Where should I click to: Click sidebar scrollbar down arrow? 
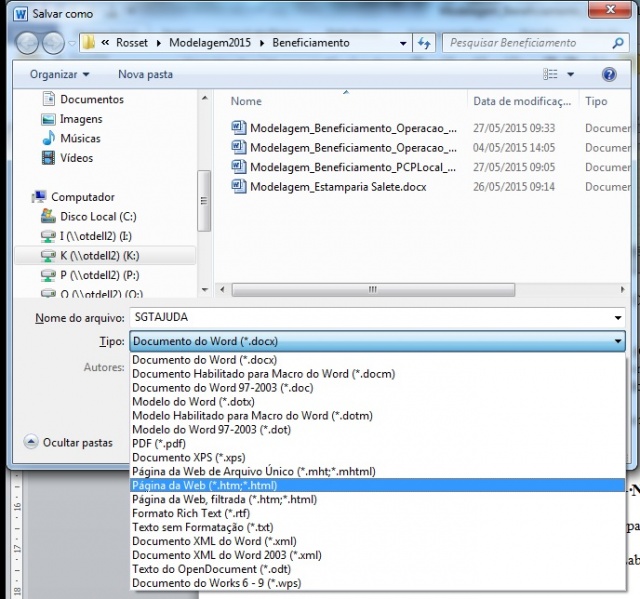click(x=204, y=290)
